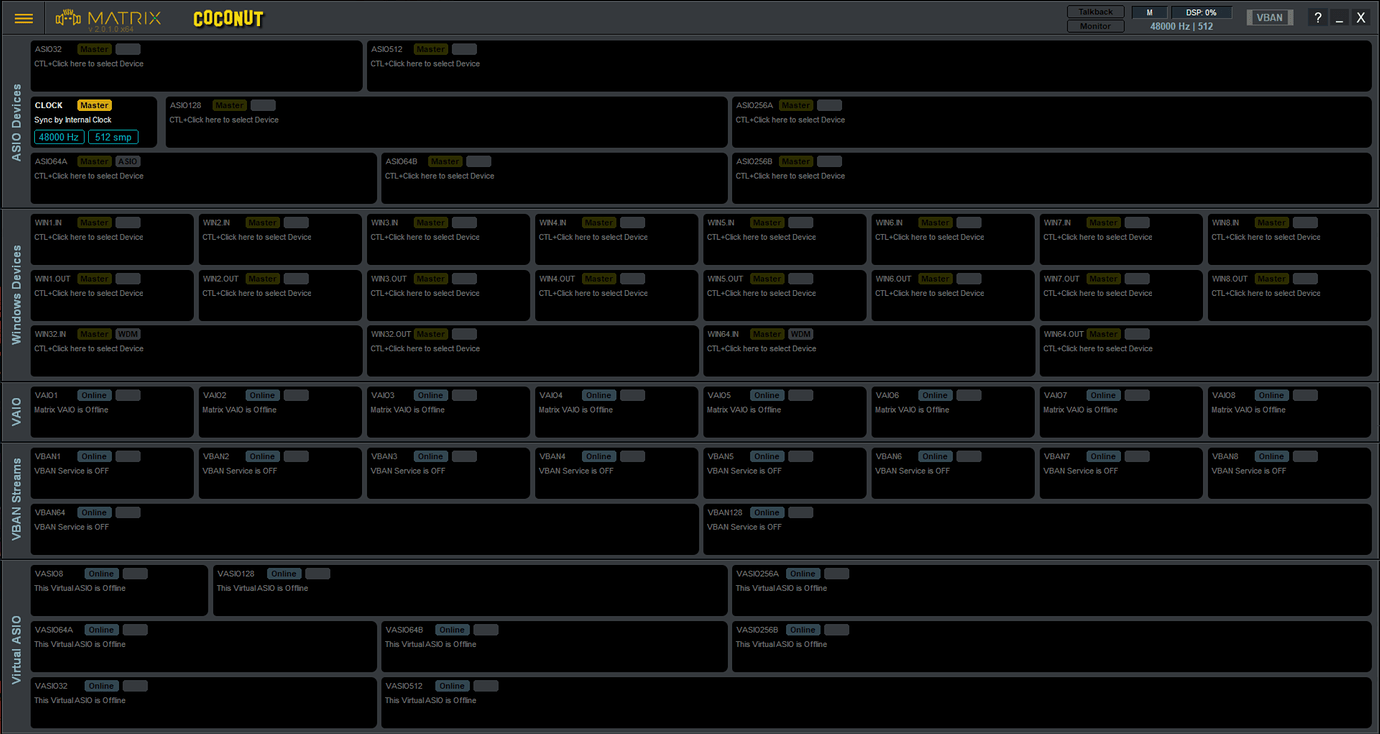This screenshot has height=734, width=1380.
Task: Click the MATRIX logo icon
Action: (x=70, y=16)
